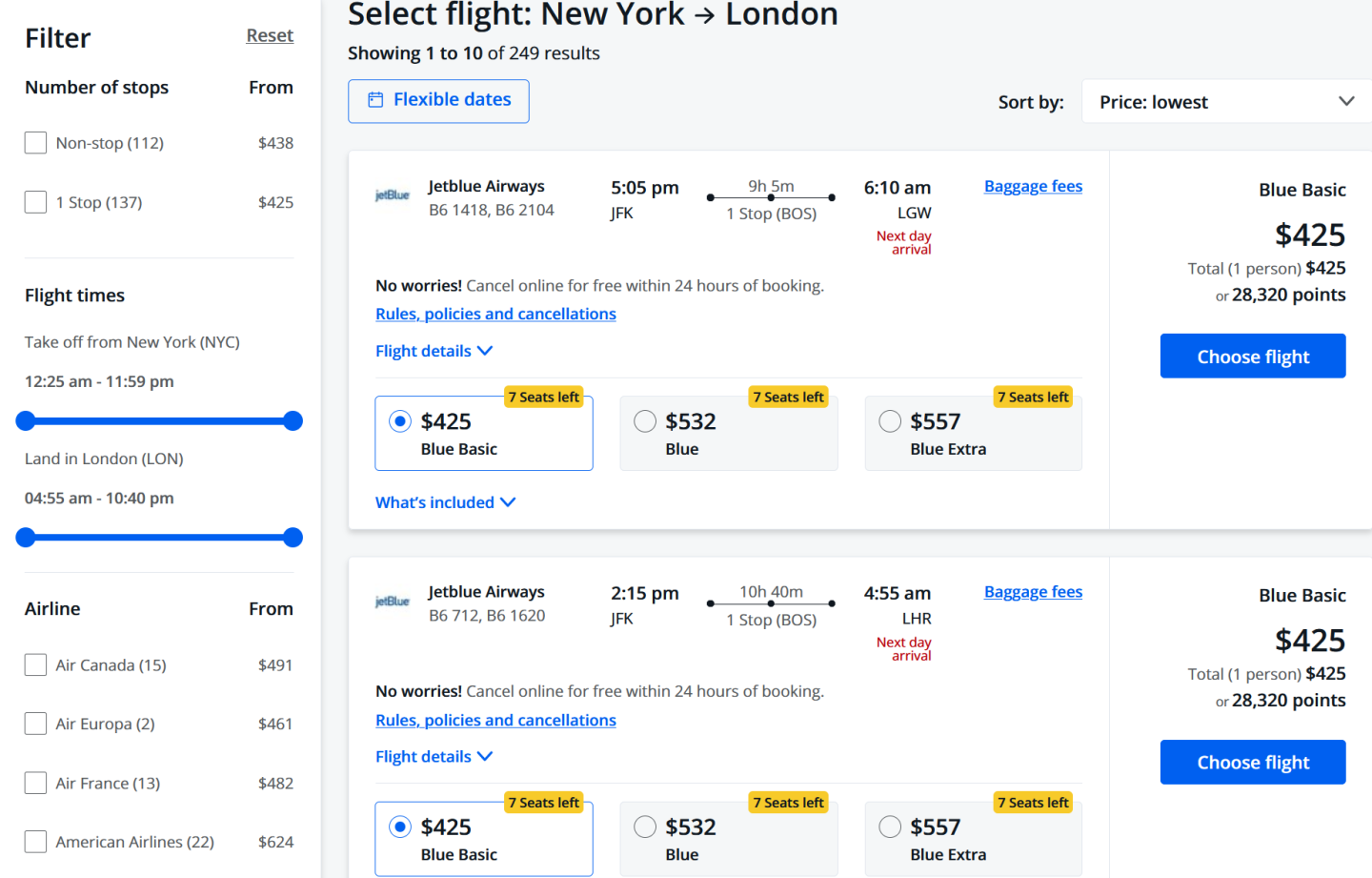Screen dimensions: 1372x878
Task: Open Baggage fees for the first flight
Action: click(x=1033, y=187)
